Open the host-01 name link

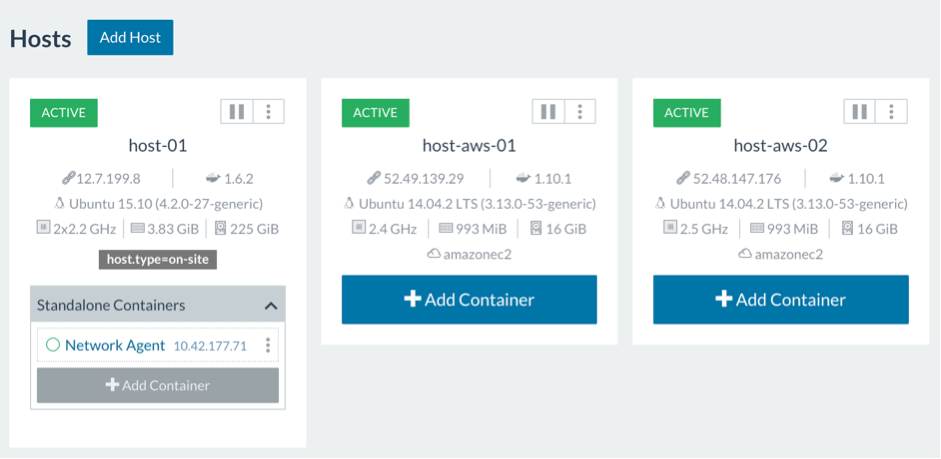point(158,146)
